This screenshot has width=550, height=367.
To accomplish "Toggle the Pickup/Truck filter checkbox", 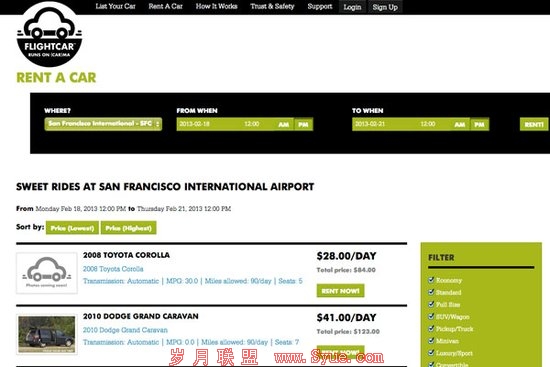I will 431,328.
